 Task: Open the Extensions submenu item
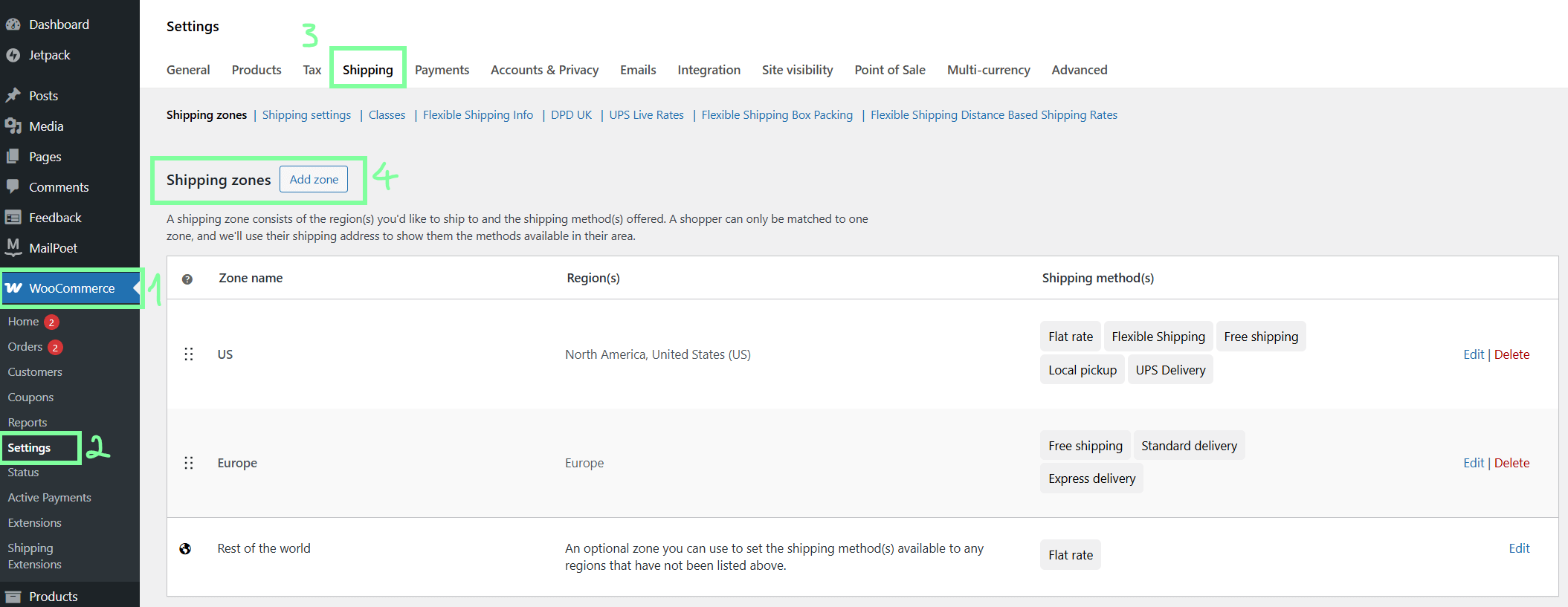point(34,523)
